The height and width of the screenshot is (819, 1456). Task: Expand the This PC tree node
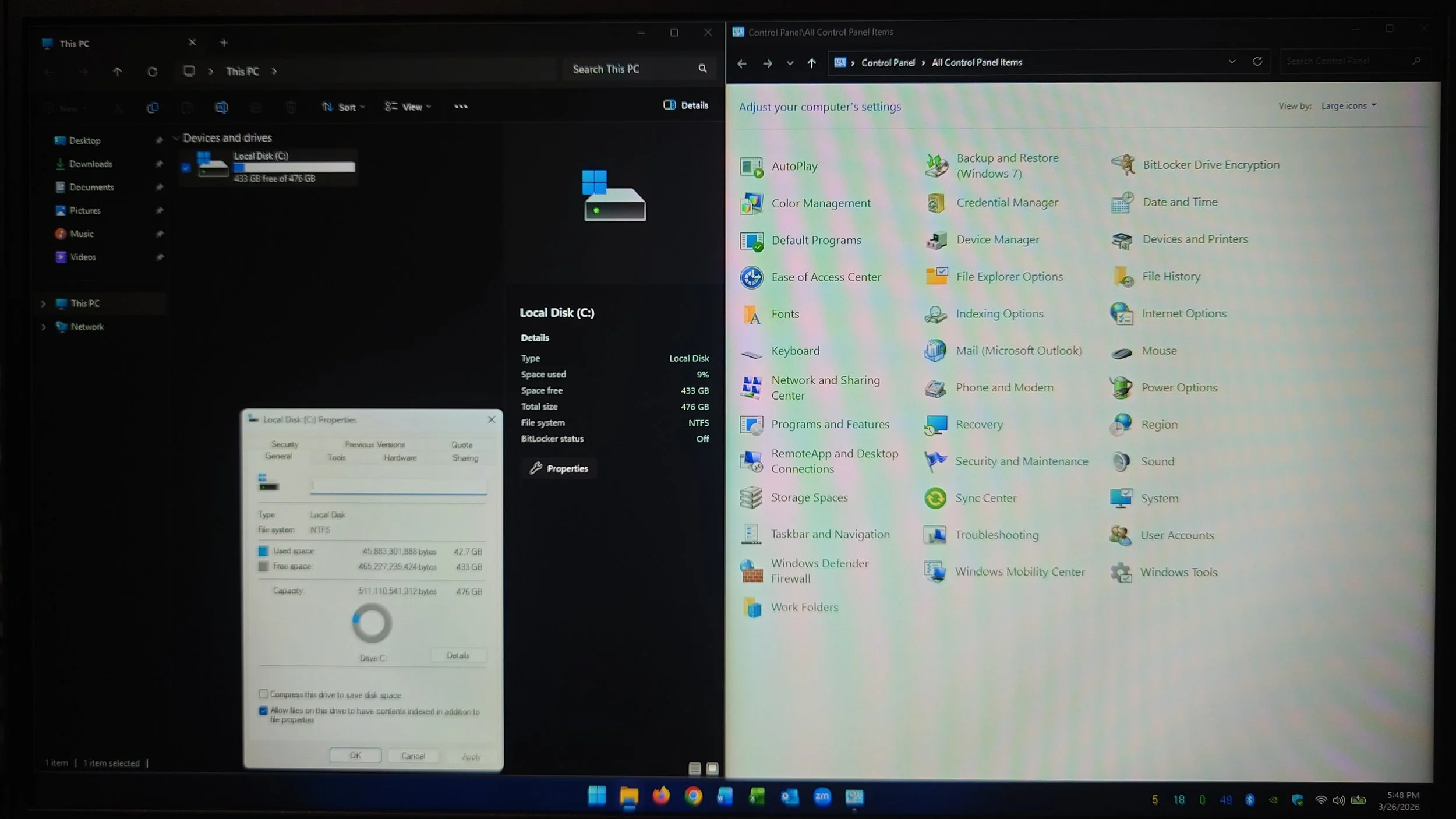[x=44, y=303]
